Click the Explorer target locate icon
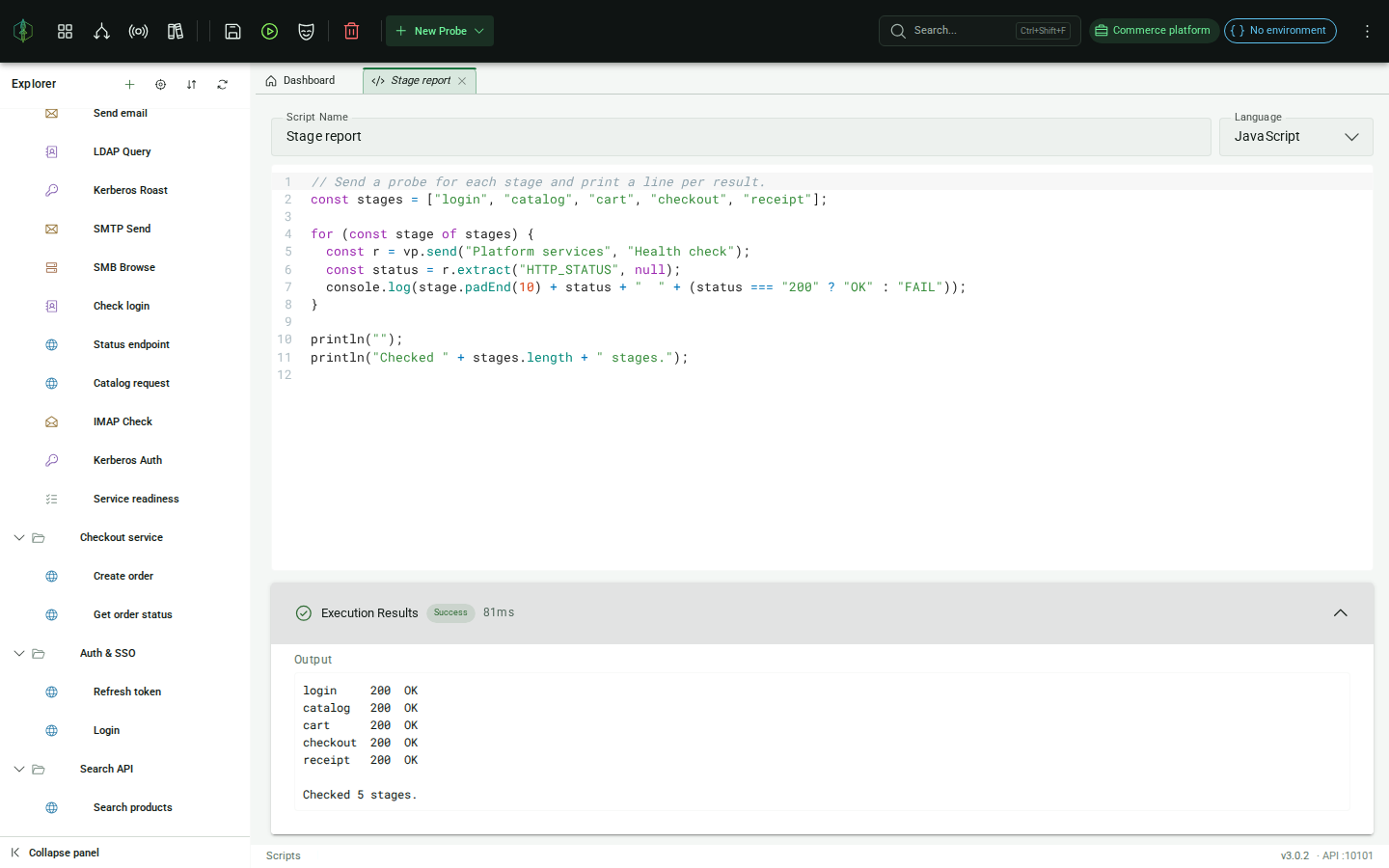The width and height of the screenshot is (1389, 868). click(x=160, y=84)
